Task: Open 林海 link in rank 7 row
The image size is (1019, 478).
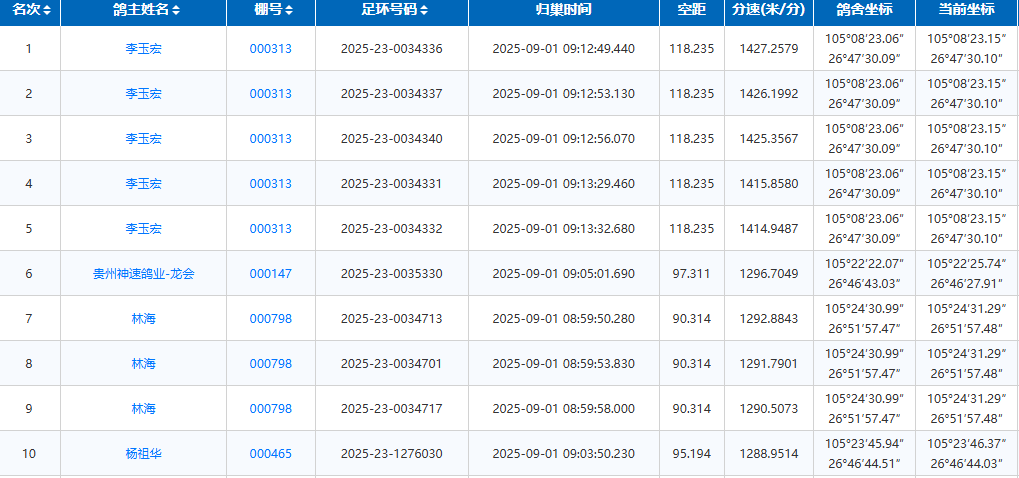Action: (x=143, y=319)
